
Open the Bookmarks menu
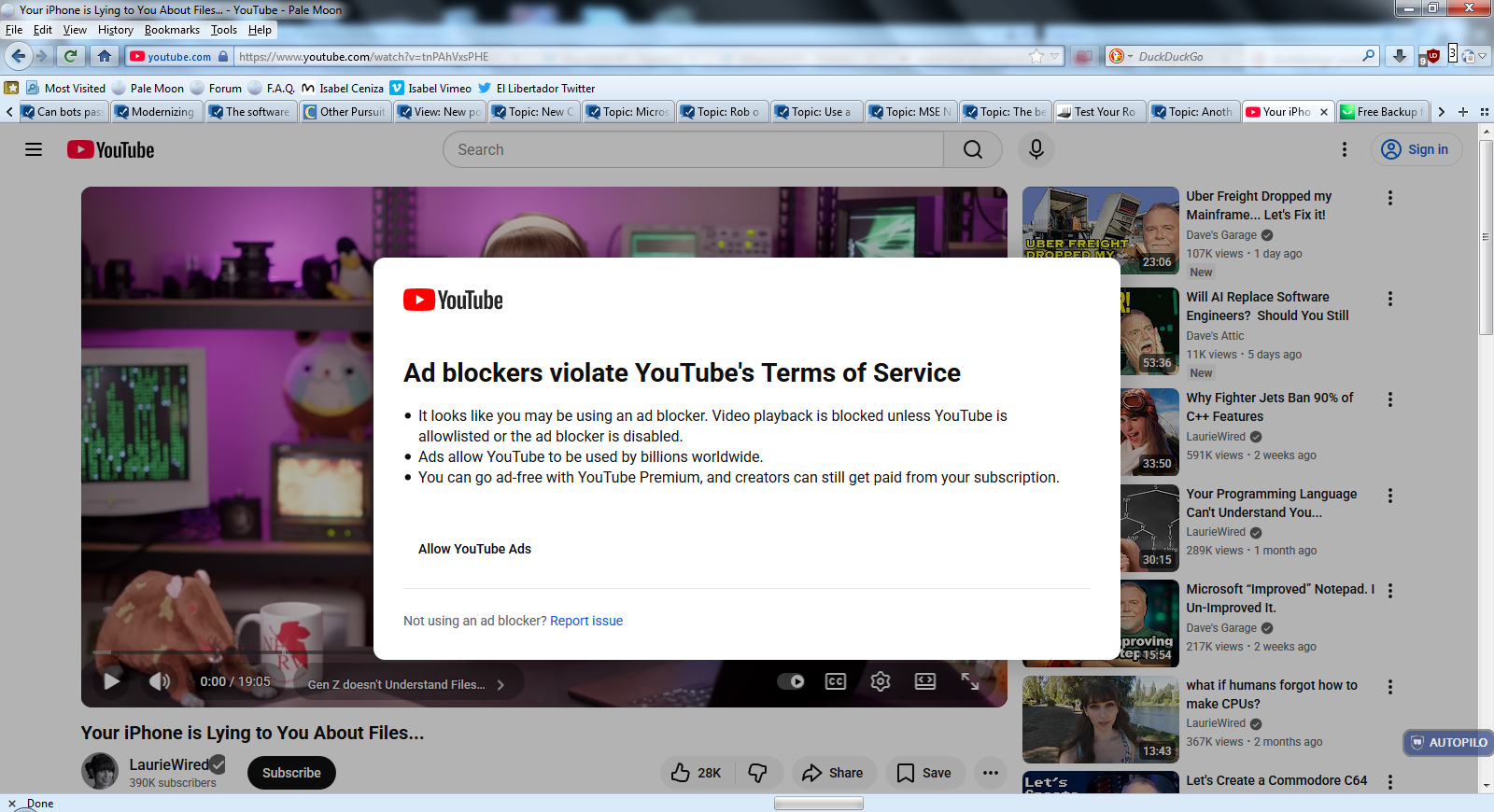pyautogui.click(x=172, y=30)
